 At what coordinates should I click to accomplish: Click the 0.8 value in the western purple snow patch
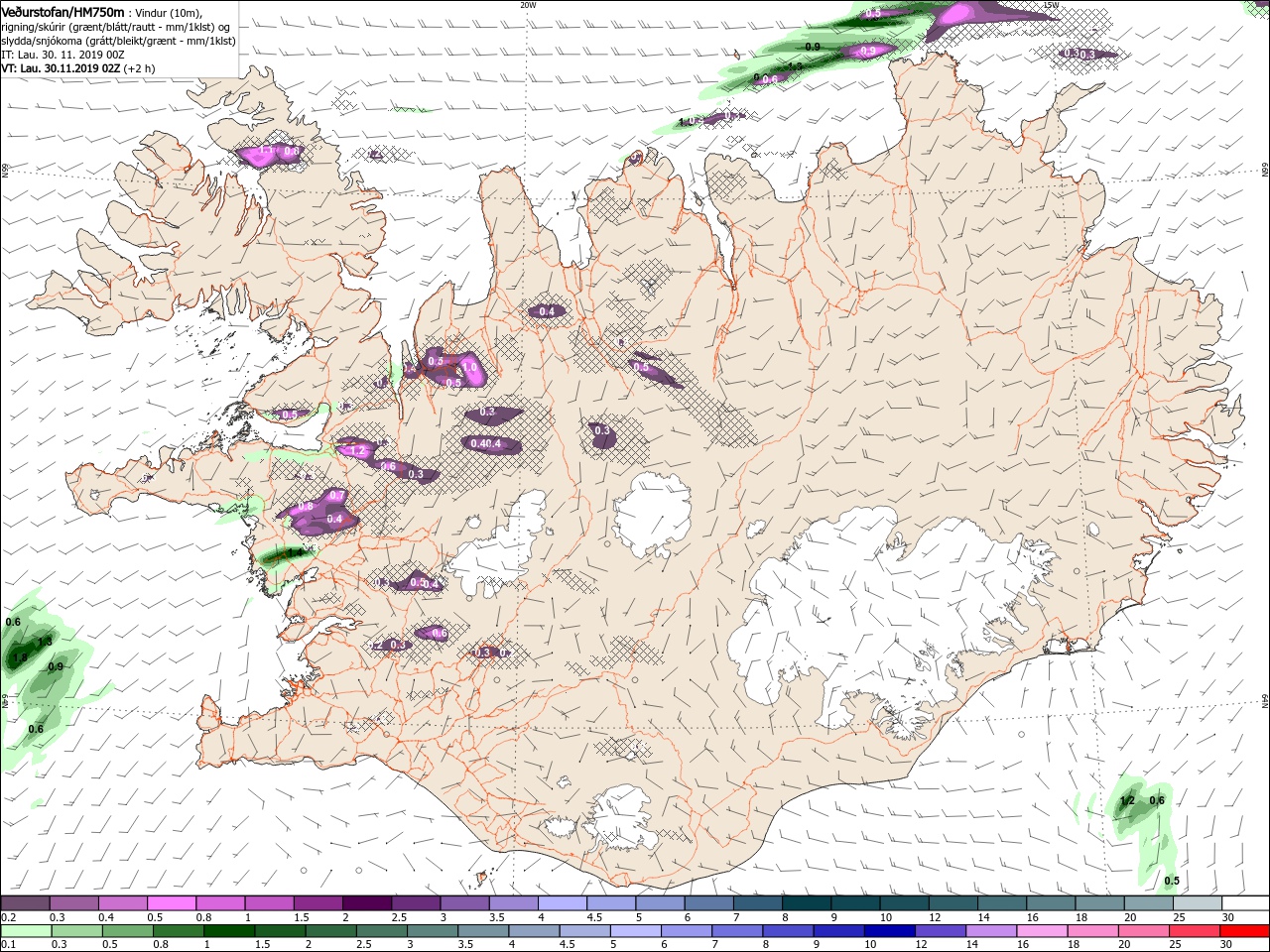point(306,506)
